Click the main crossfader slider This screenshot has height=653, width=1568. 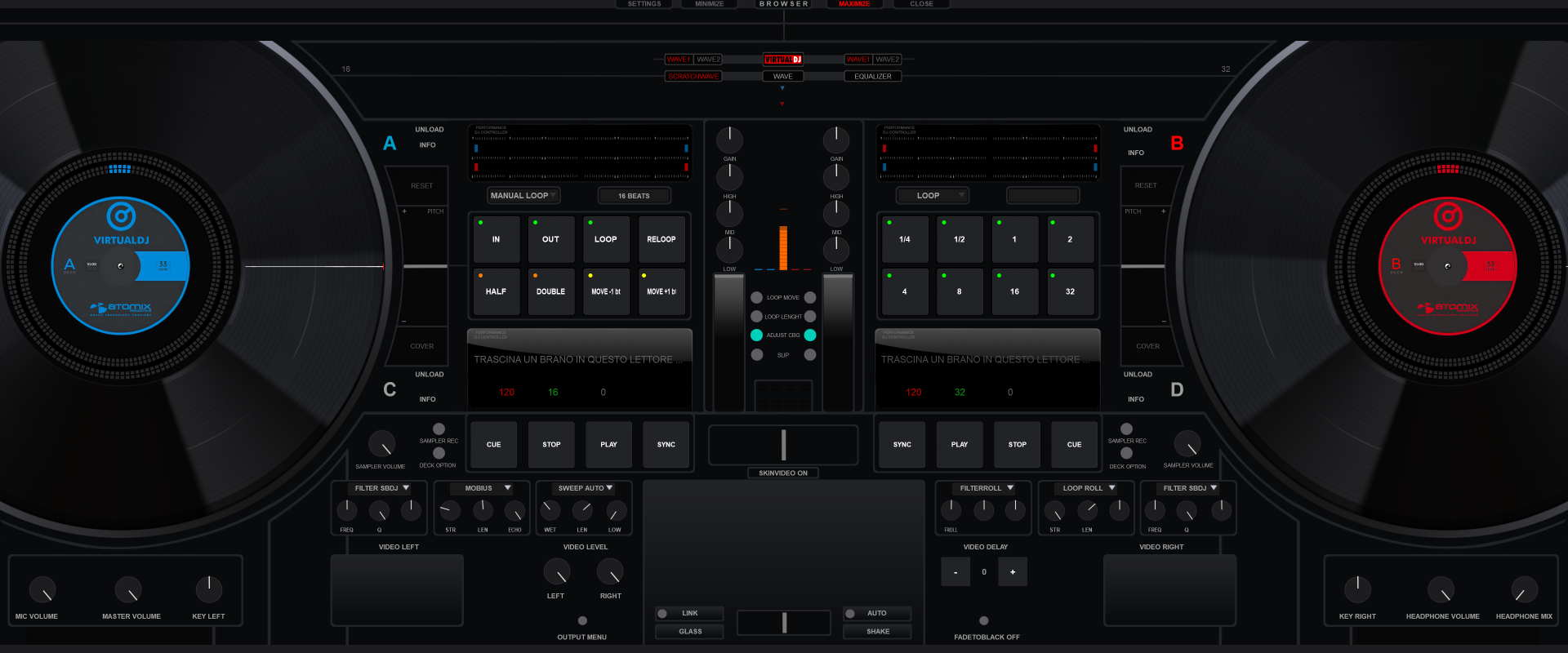point(783,445)
